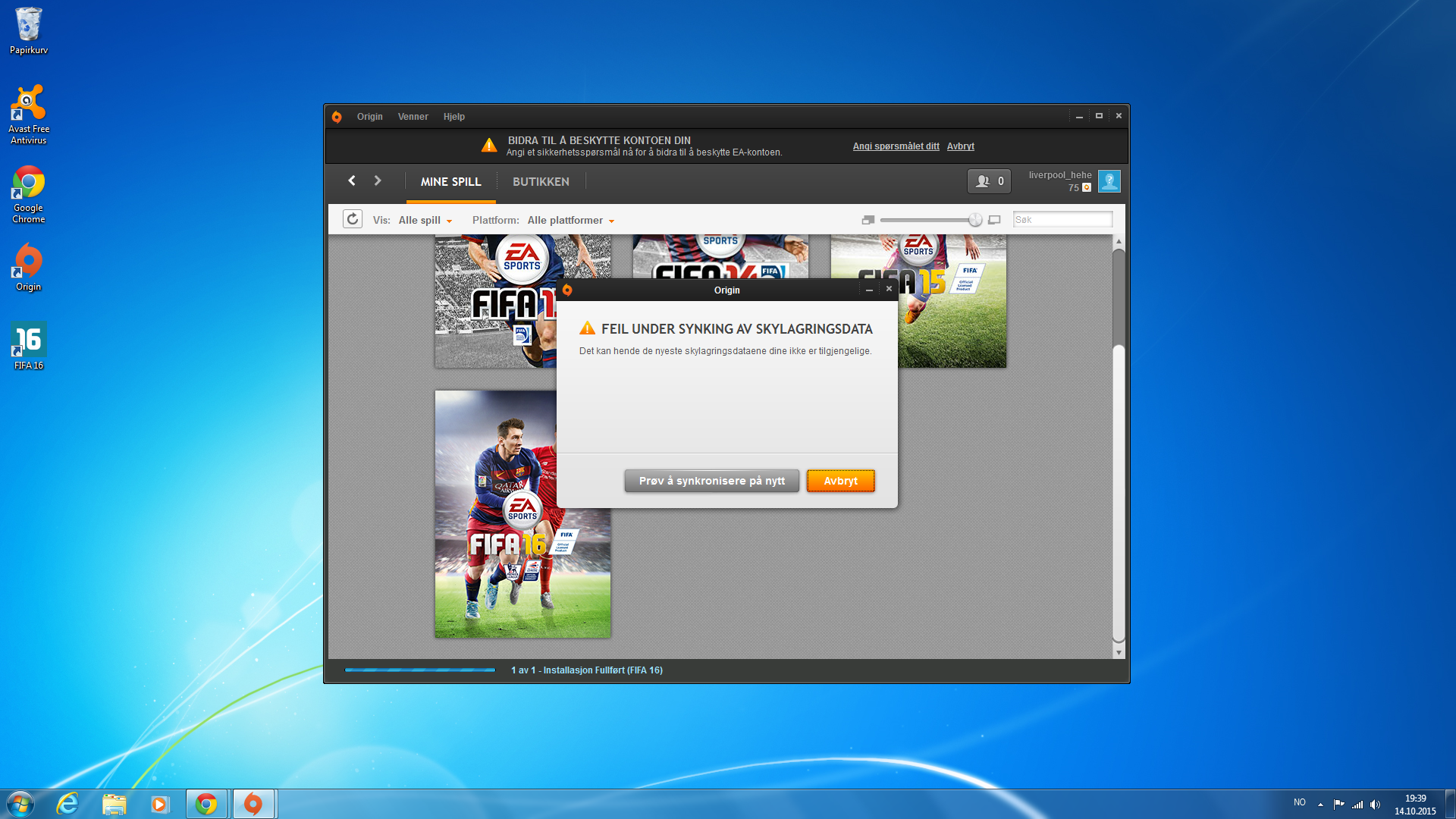Viewport: 1456px width, 819px height.
Task: Select the FIFA 15 game cover
Action: [952, 302]
